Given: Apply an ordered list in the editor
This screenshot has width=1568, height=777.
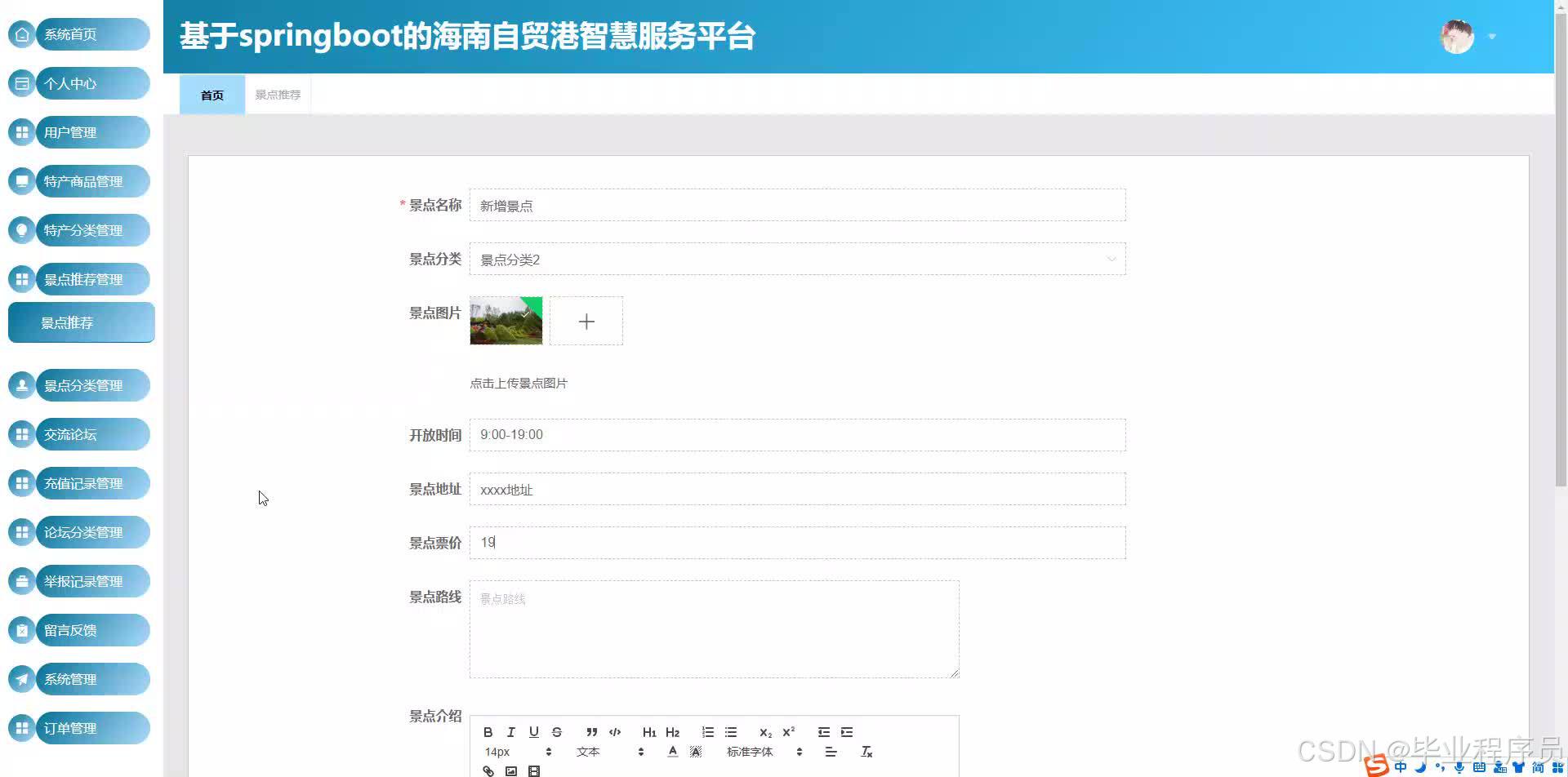Looking at the screenshot, I should pos(707,732).
